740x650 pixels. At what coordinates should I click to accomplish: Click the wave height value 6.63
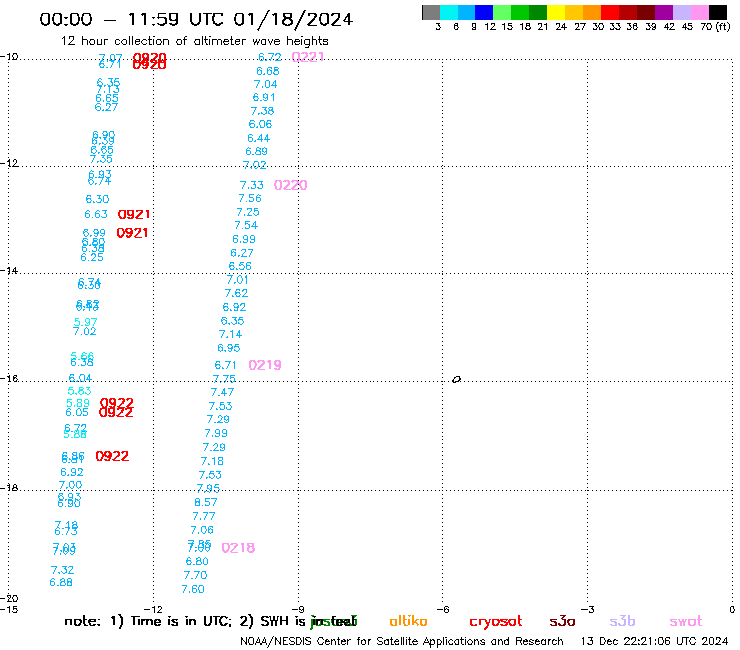click(96, 214)
